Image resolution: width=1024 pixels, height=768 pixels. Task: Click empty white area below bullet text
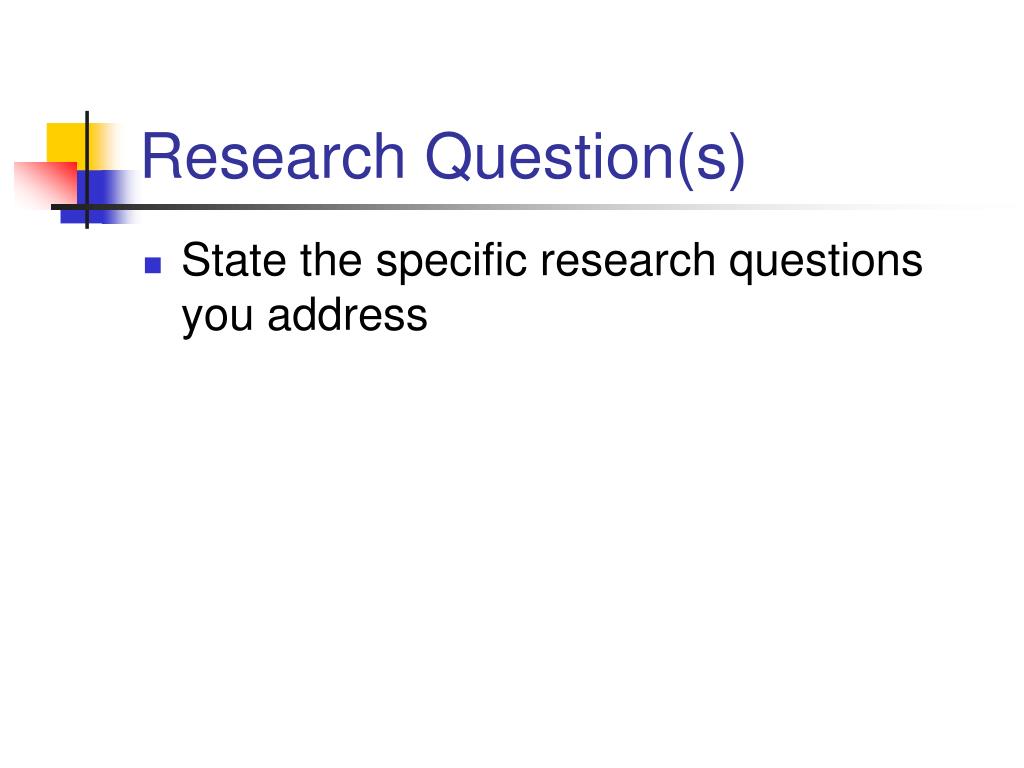pos(512,522)
